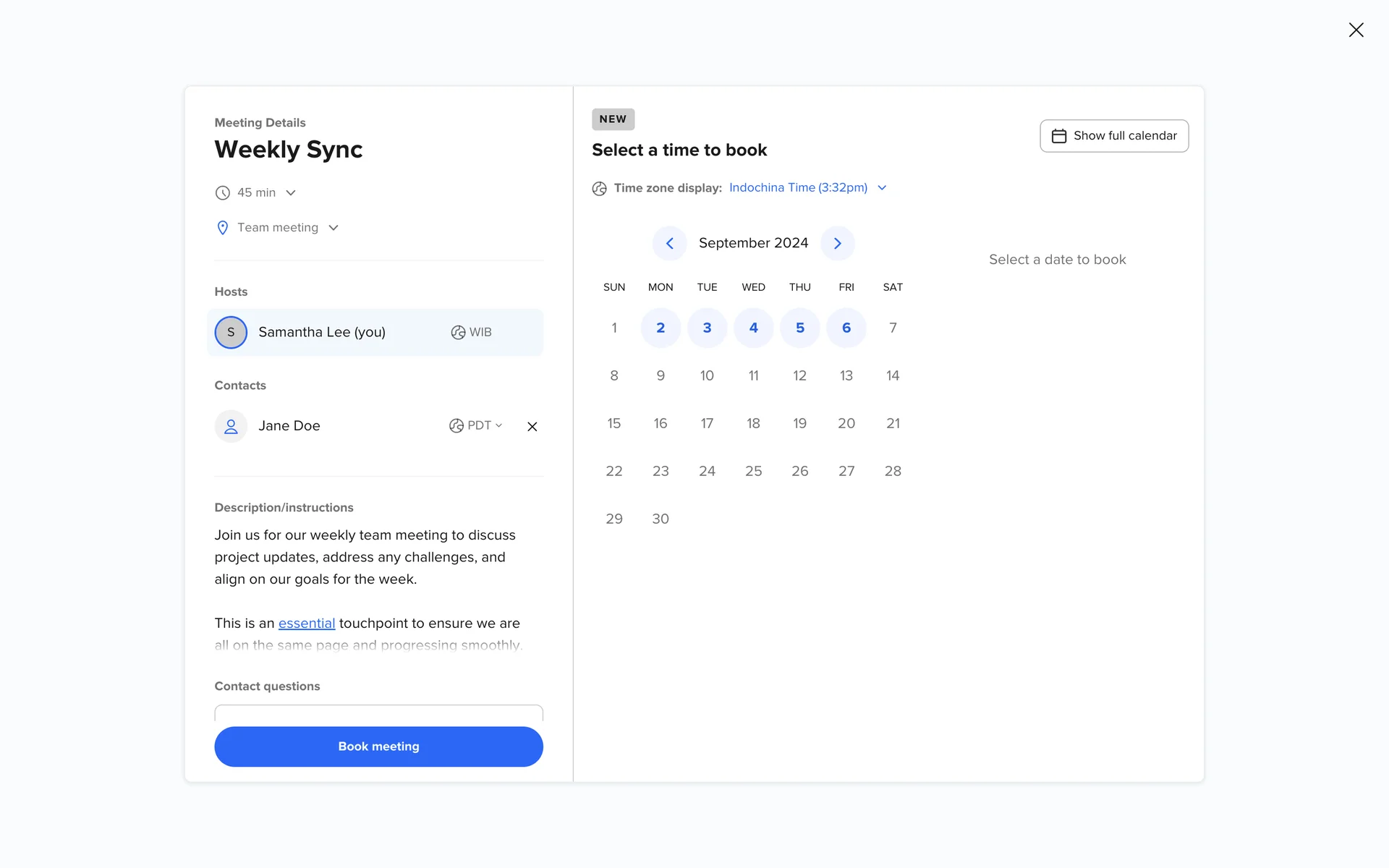This screenshot has height=868, width=1389.
Task: Click the globe icon next to WIB
Action: click(x=458, y=332)
